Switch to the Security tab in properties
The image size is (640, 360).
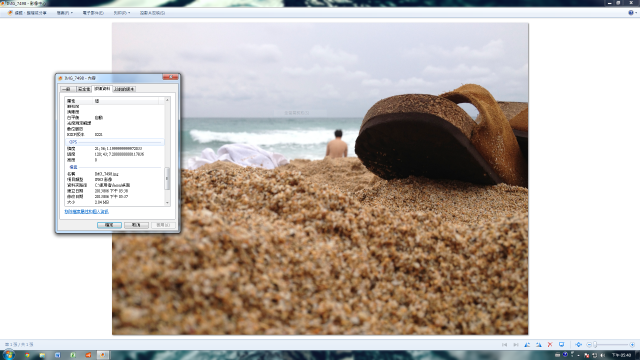tap(84, 89)
